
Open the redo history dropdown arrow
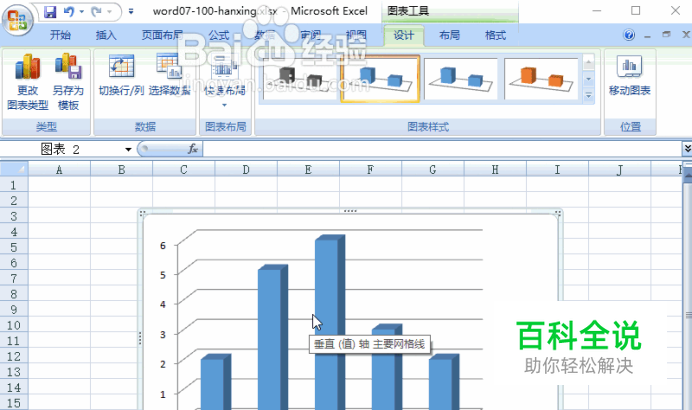(109, 12)
